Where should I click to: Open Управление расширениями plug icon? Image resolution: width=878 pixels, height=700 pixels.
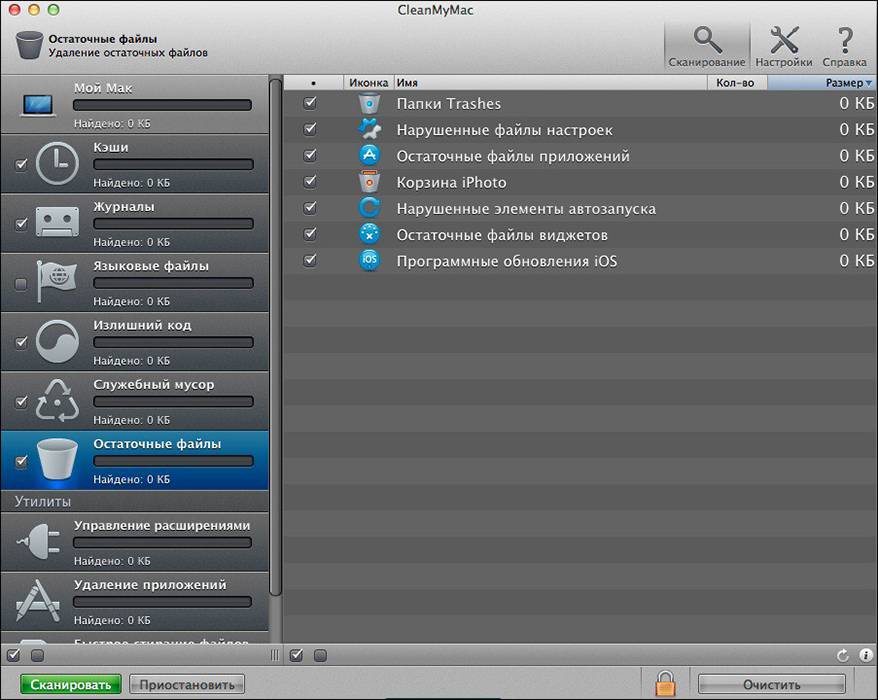click(x=39, y=541)
